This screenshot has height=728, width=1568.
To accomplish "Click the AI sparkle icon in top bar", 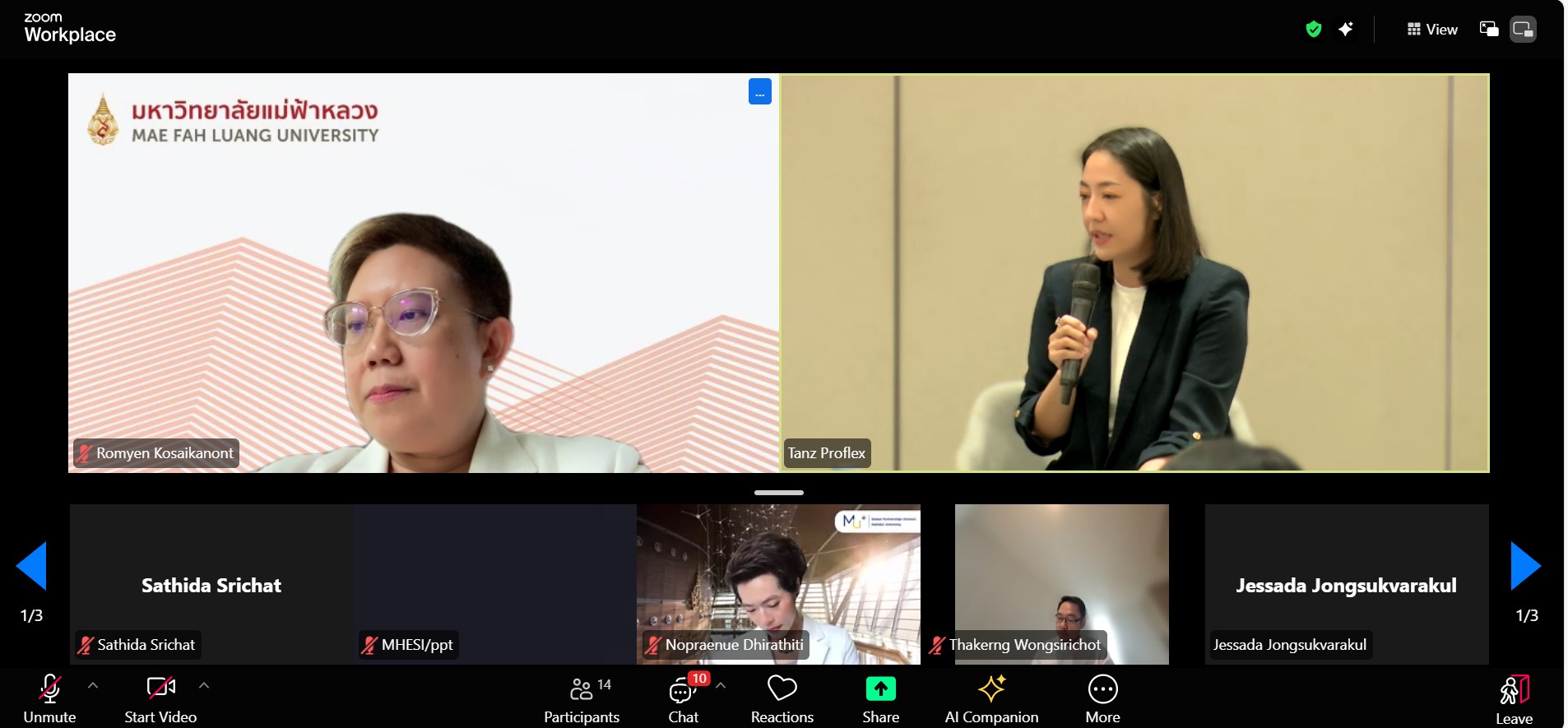I will [1346, 30].
